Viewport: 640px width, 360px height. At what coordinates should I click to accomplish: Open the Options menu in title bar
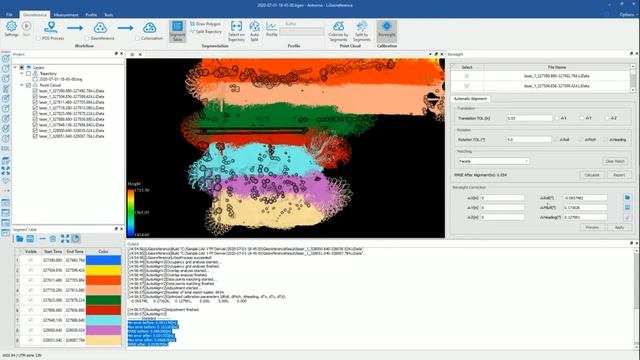click(x=627, y=14)
